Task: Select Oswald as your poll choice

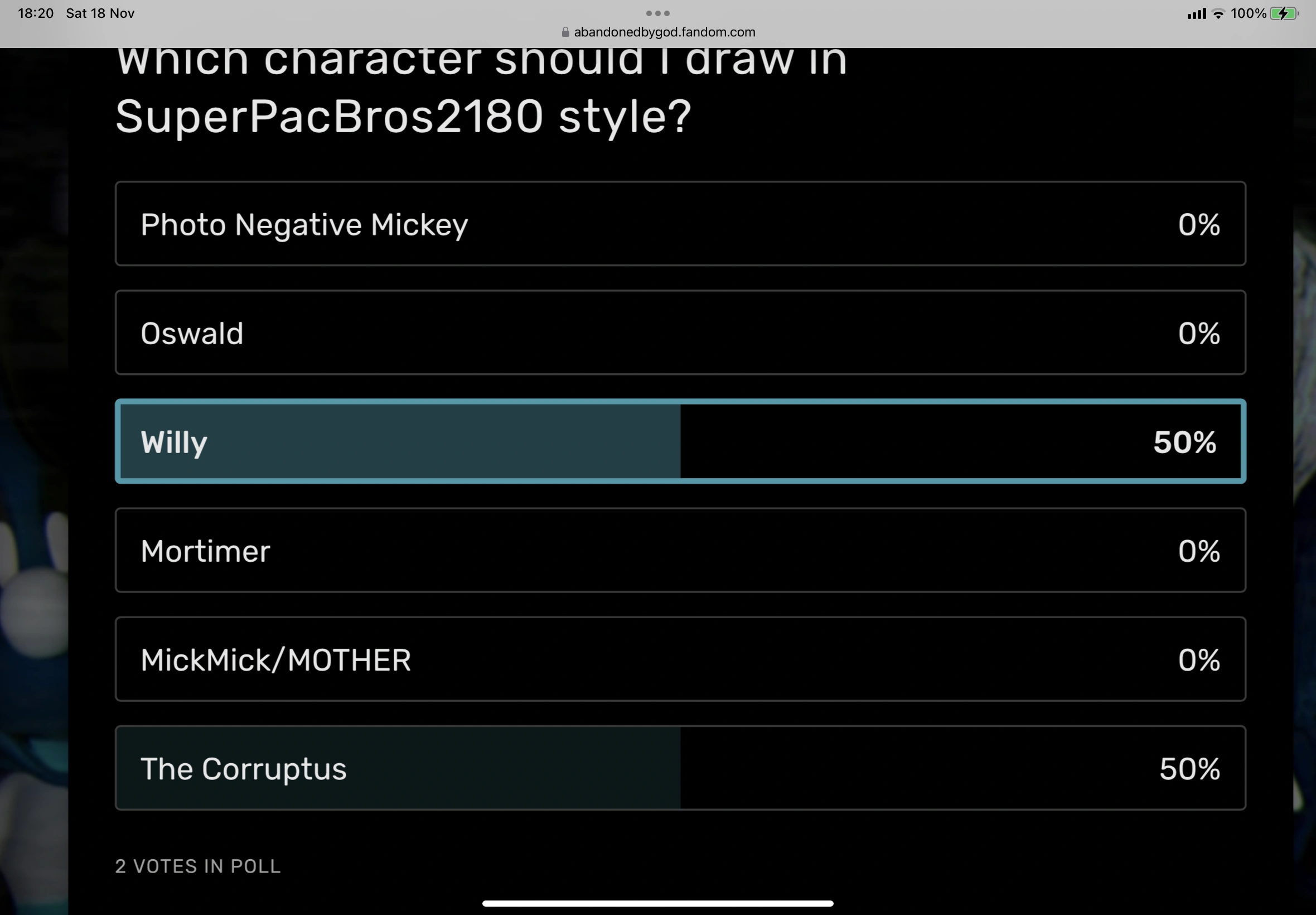Action: pyautogui.click(x=681, y=333)
